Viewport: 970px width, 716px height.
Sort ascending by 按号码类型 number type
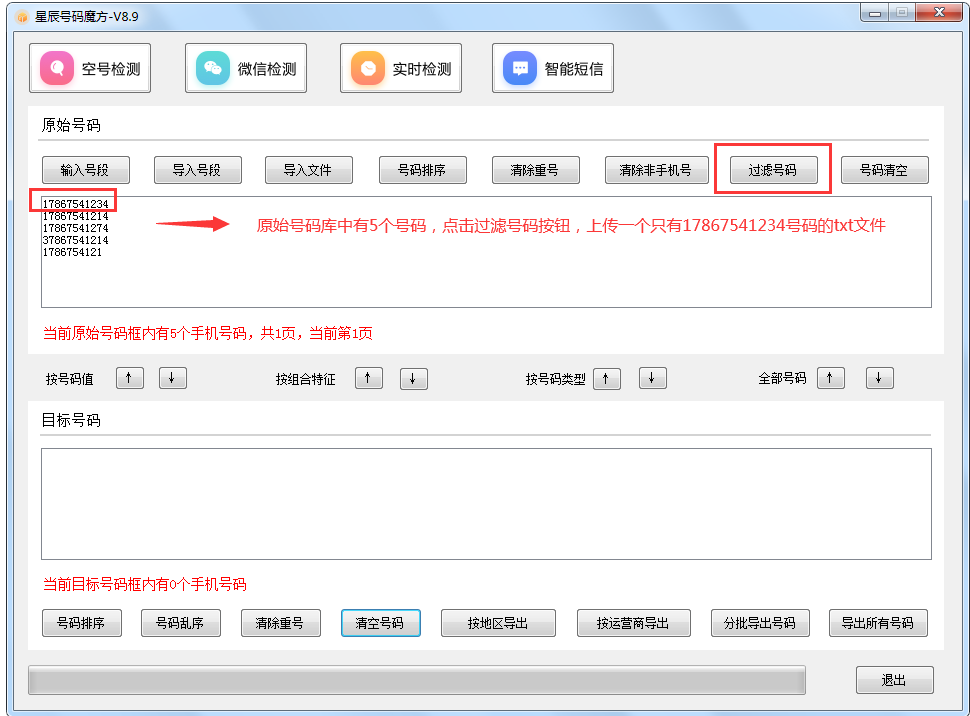[x=607, y=378]
